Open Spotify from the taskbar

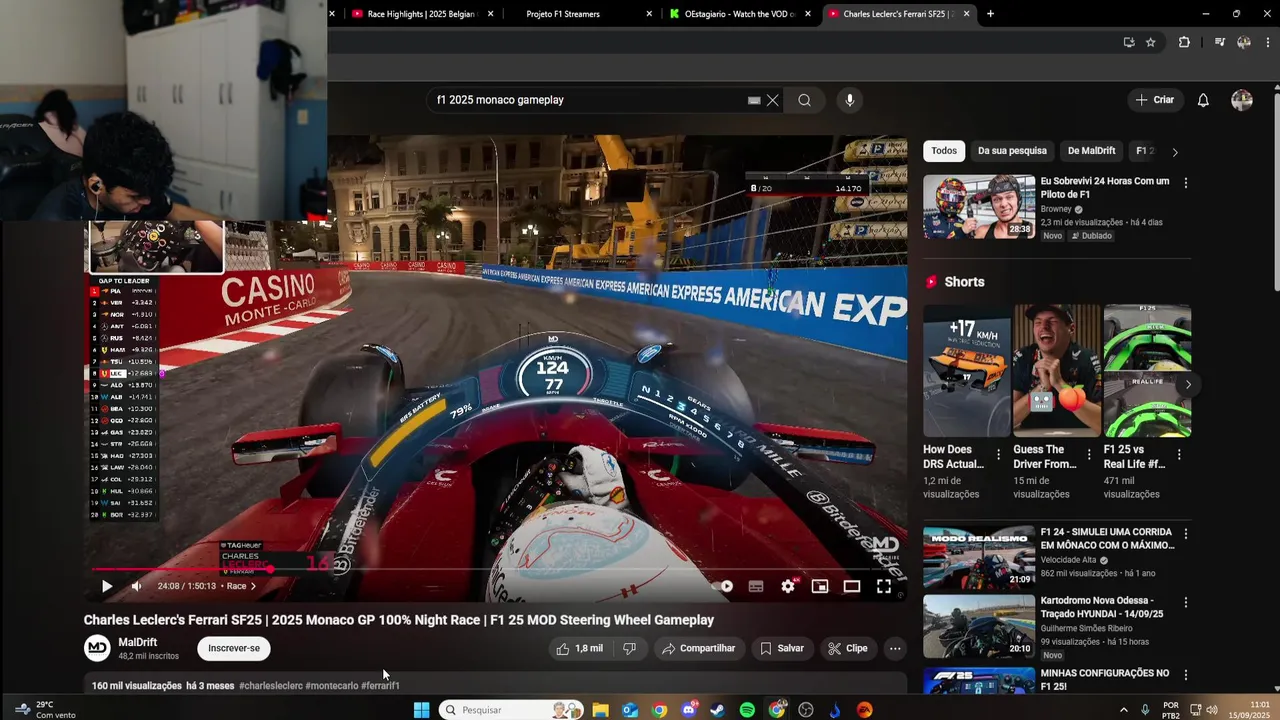pyautogui.click(x=747, y=710)
